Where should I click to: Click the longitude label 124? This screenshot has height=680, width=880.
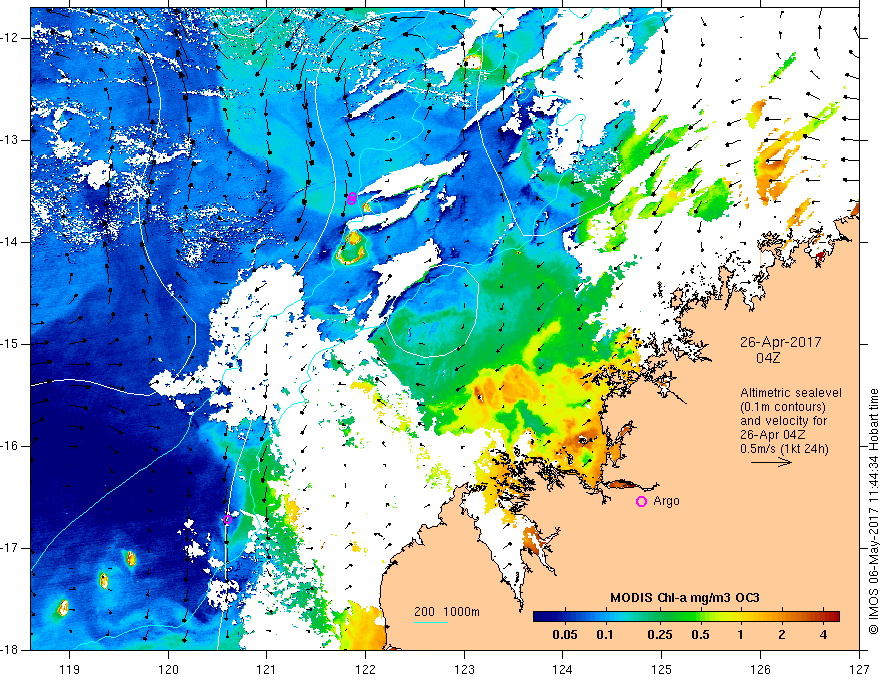pos(563,669)
